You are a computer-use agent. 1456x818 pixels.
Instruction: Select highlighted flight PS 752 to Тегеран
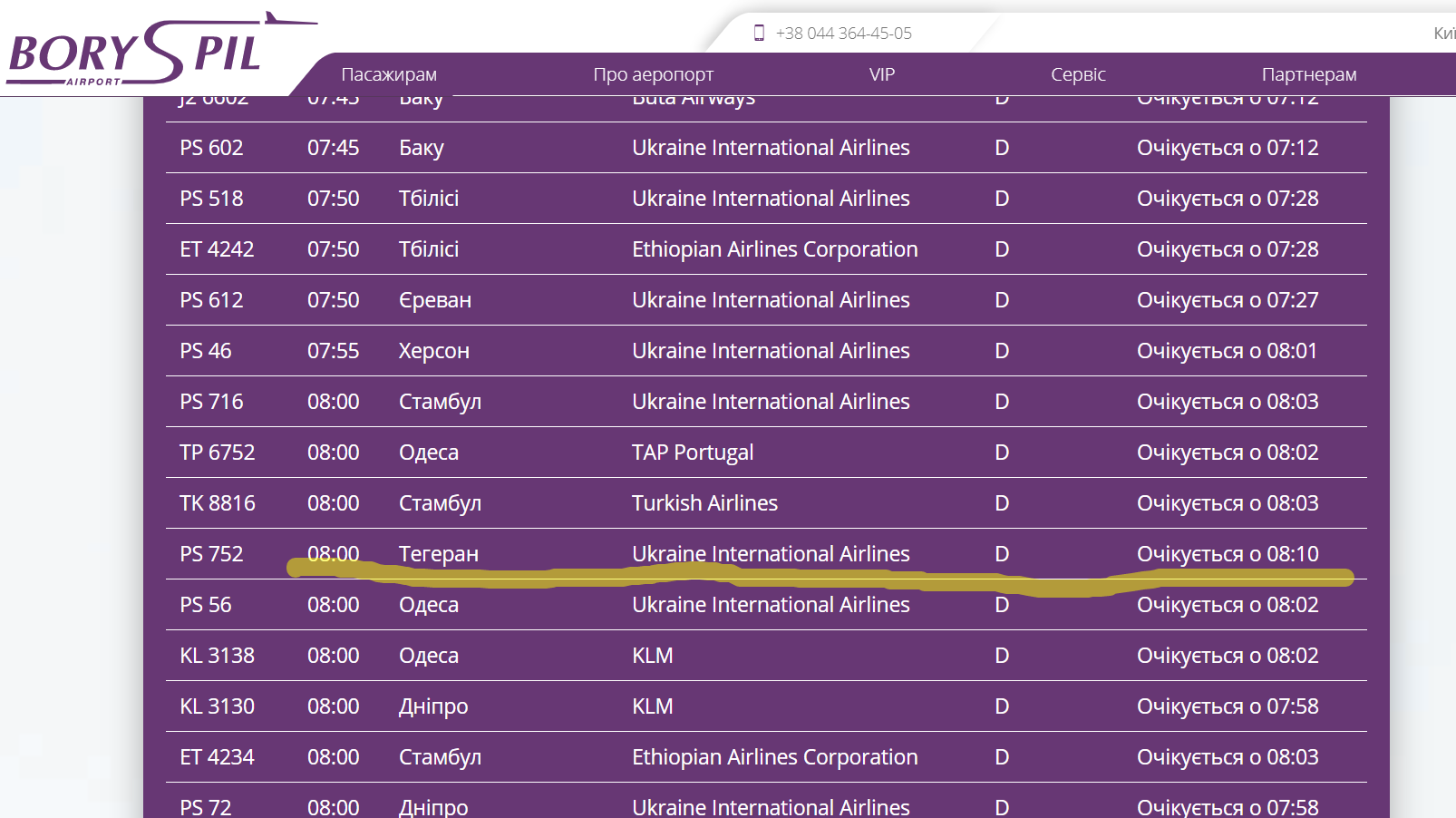(x=211, y=554)
